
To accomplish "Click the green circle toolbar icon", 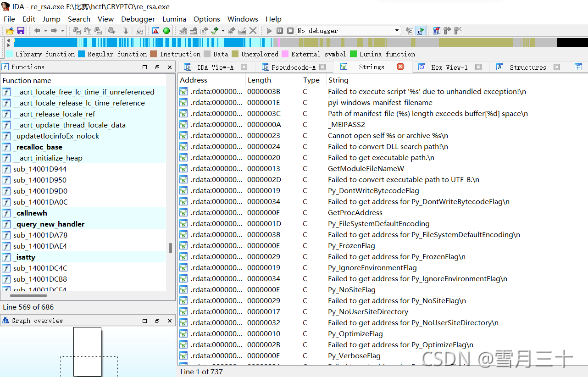I will click(166, 31).
